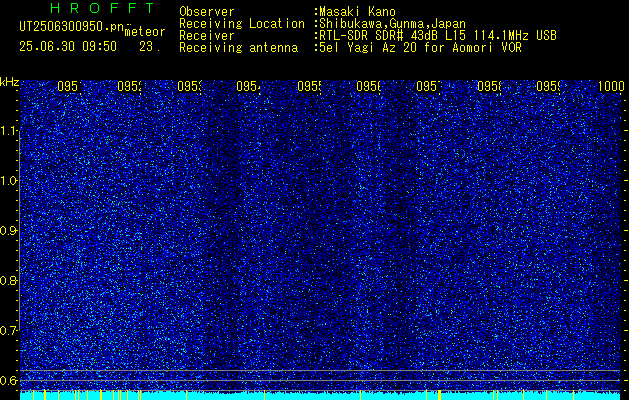Click the 0951 time axis label
The height and width of the screenshot is (400, 629).
69,86
